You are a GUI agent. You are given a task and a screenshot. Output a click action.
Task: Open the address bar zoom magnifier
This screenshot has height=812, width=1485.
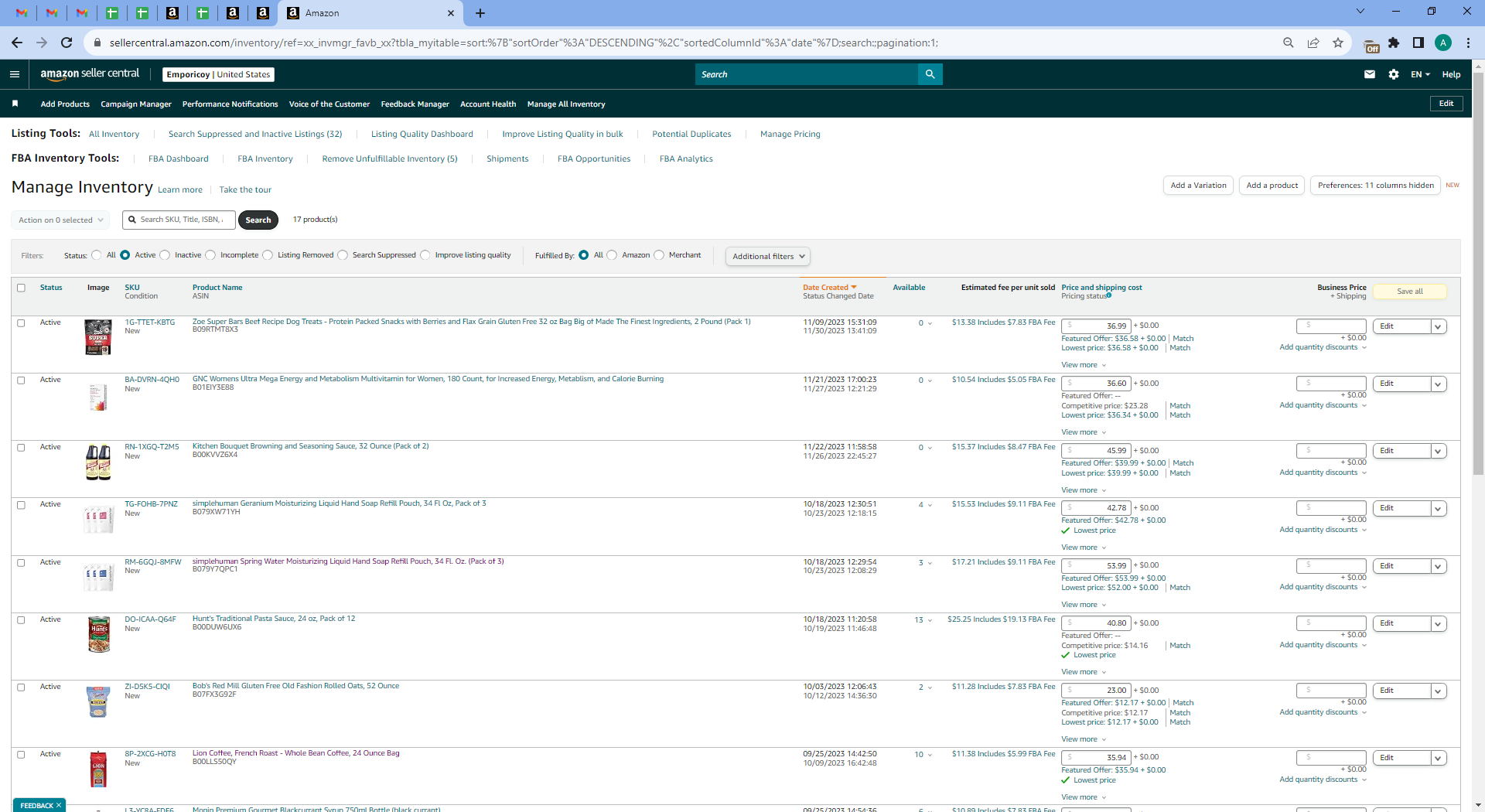tap(1289, 43)
